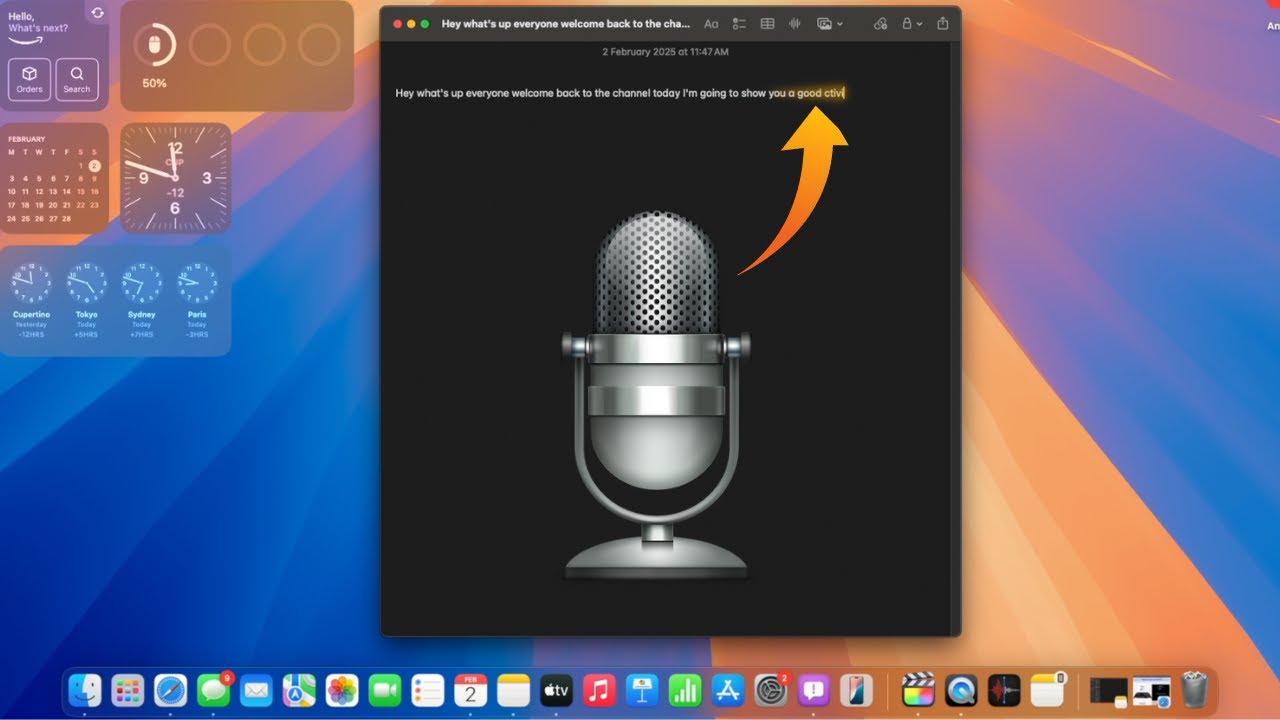1280x720 pixels.
Task: Open Mail from the dock
Action: point(256,690)
